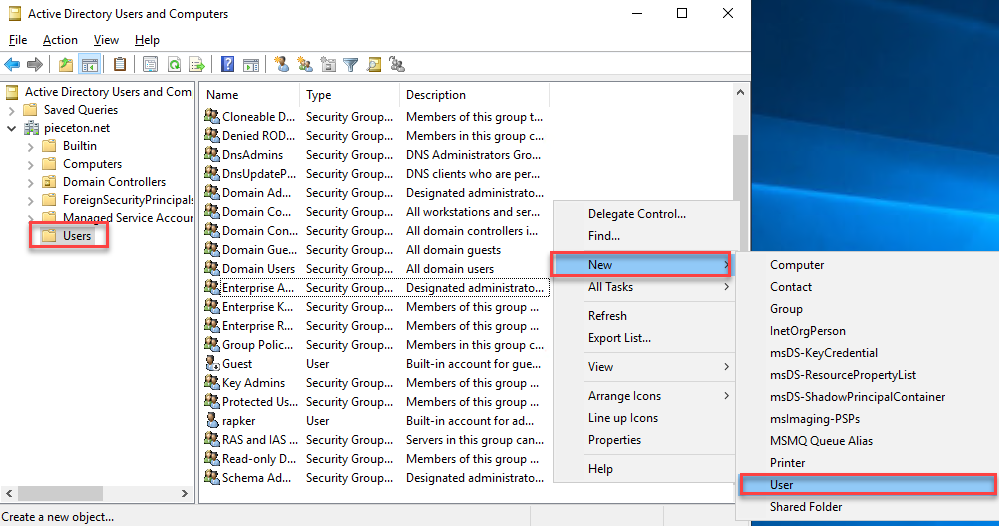Choose Computer from the New submenu
The image size is (999, 526).
(867, 265)
